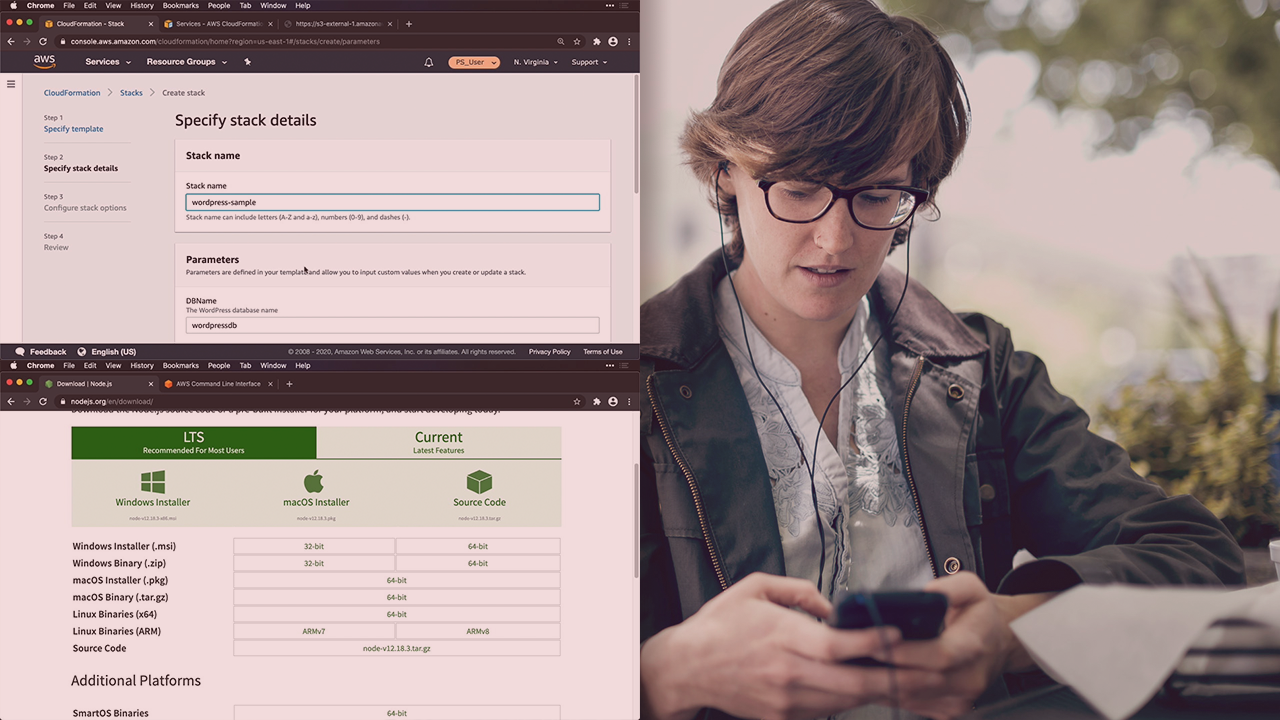Reload the CloudFormation page
This screenshot has width=1280, height=720.
coord(43,41)
